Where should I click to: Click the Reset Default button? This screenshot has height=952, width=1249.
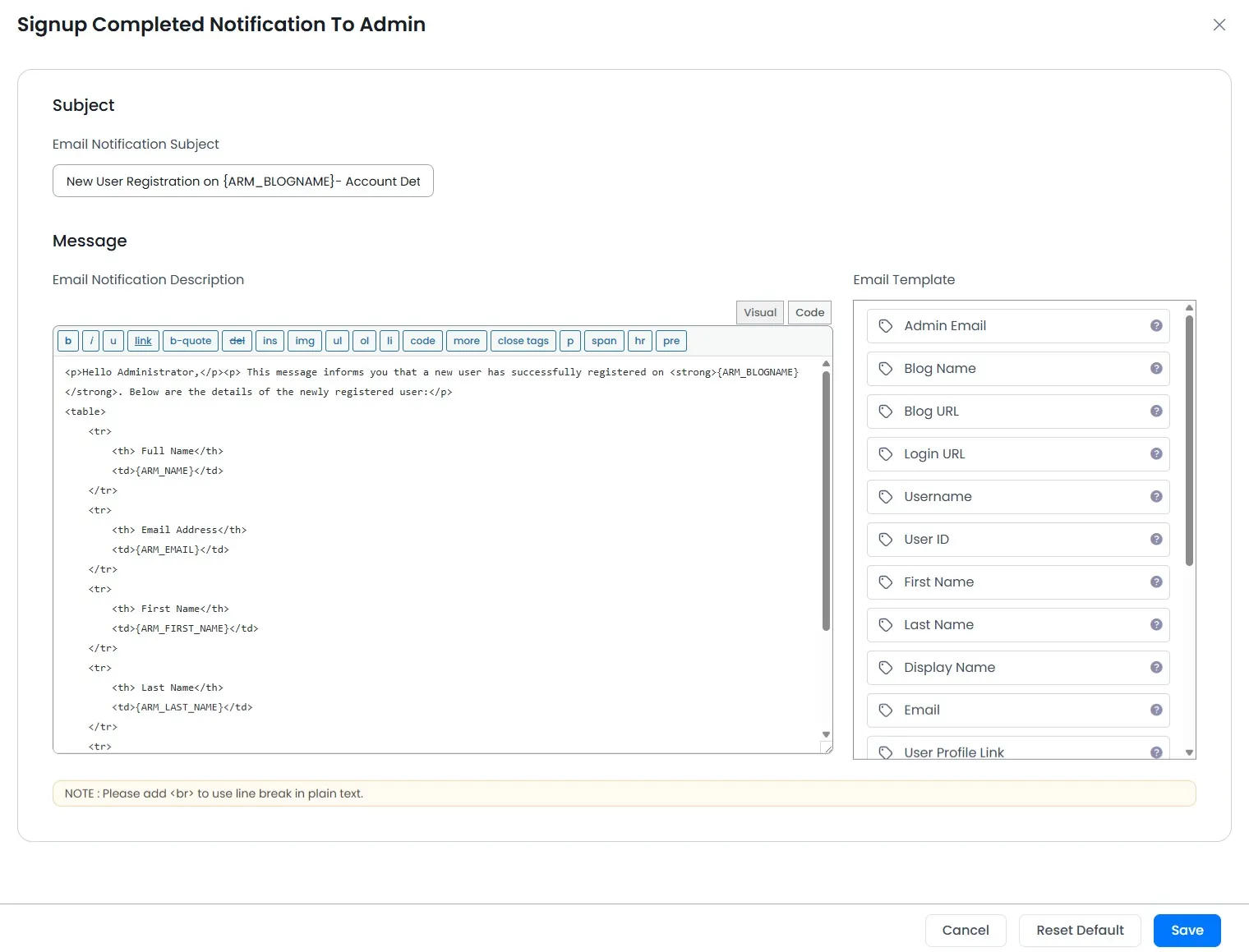(x=1080, y=931)
